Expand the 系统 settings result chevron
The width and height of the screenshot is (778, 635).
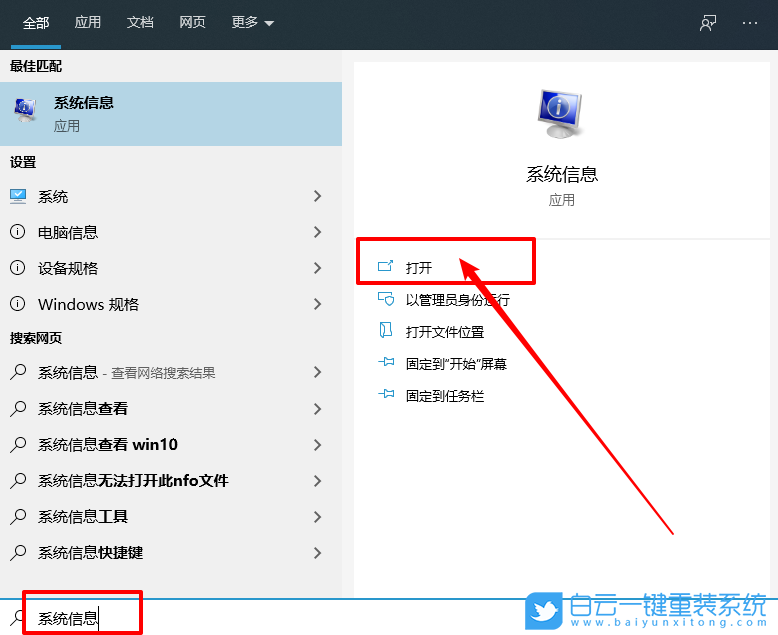(318, 197)
